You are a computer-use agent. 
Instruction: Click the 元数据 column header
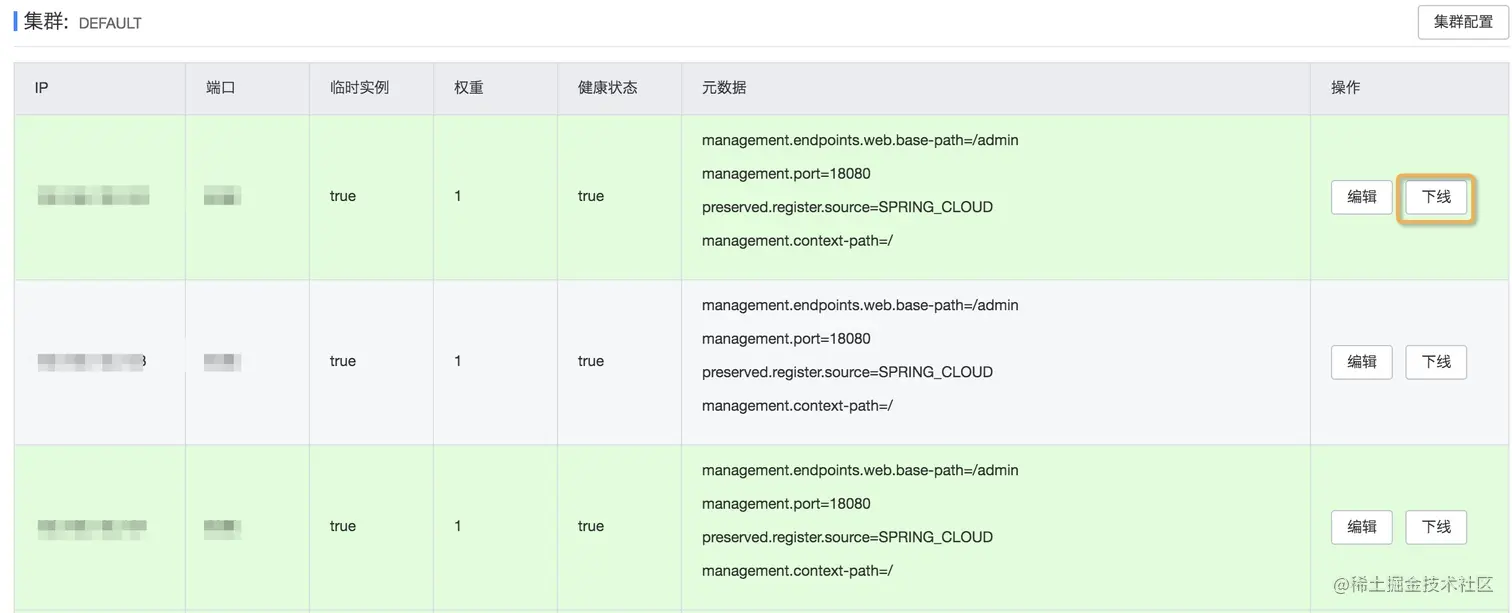(724, 88)
